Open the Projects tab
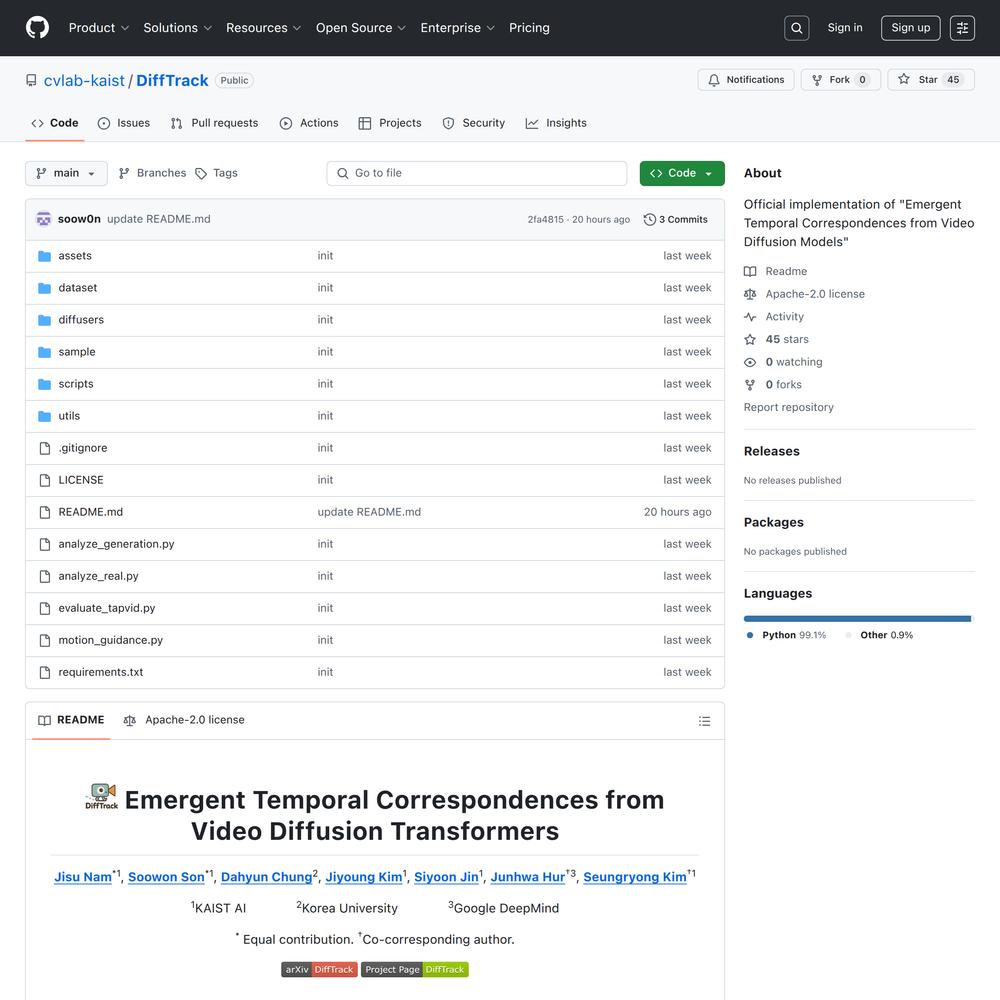1000x1000 pixels. tap(390, 123)
